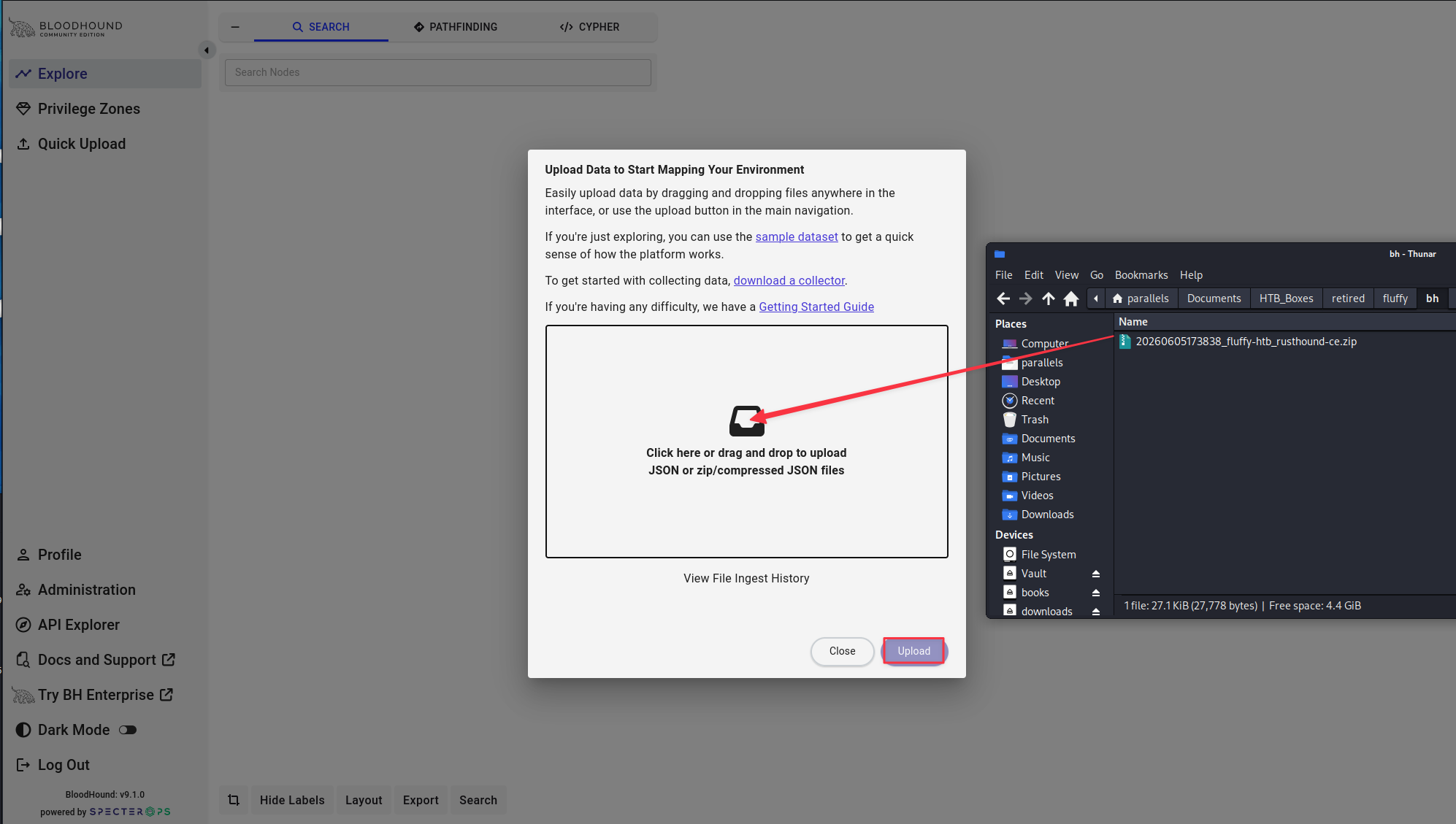Open API Explorer
Screen dimensions: 1456x824
point(105,625)
